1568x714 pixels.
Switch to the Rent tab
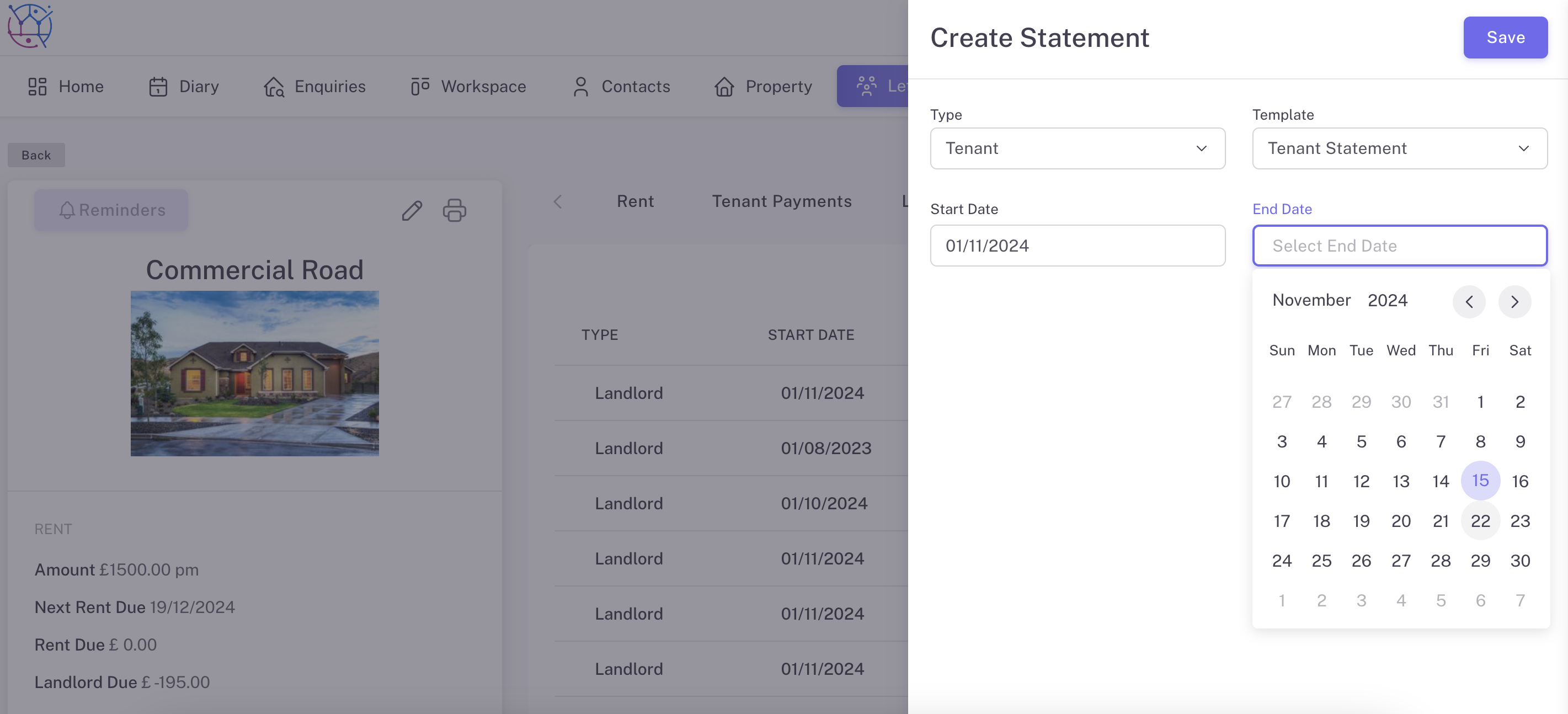point(635,201)
